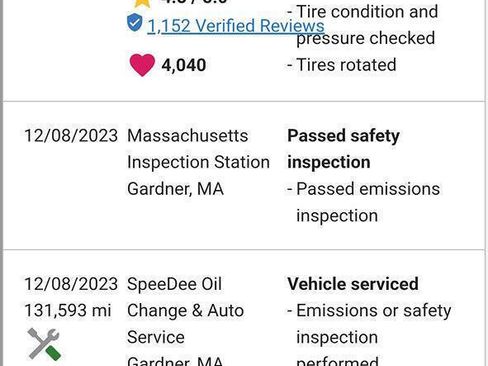This screenshot has width=488, height=366.
Task: Select the Tire condition and pressure checked line
Action: [363, 25]
